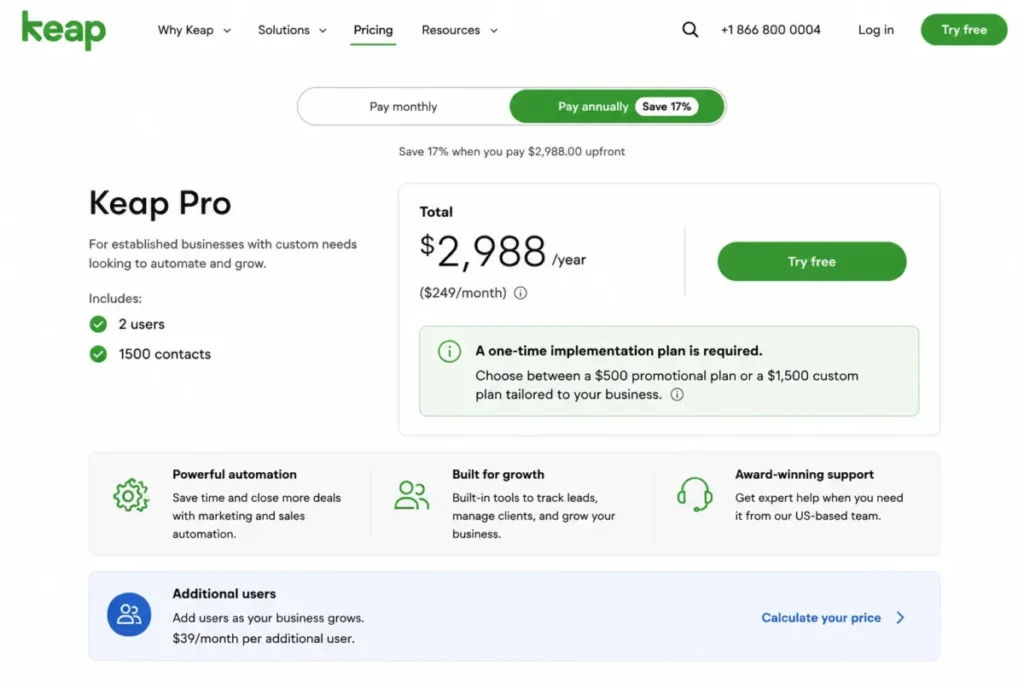This screenshot has width=1024, height=683.
Task: Click the Save 17% badge
Action: (x=667, y=106)
